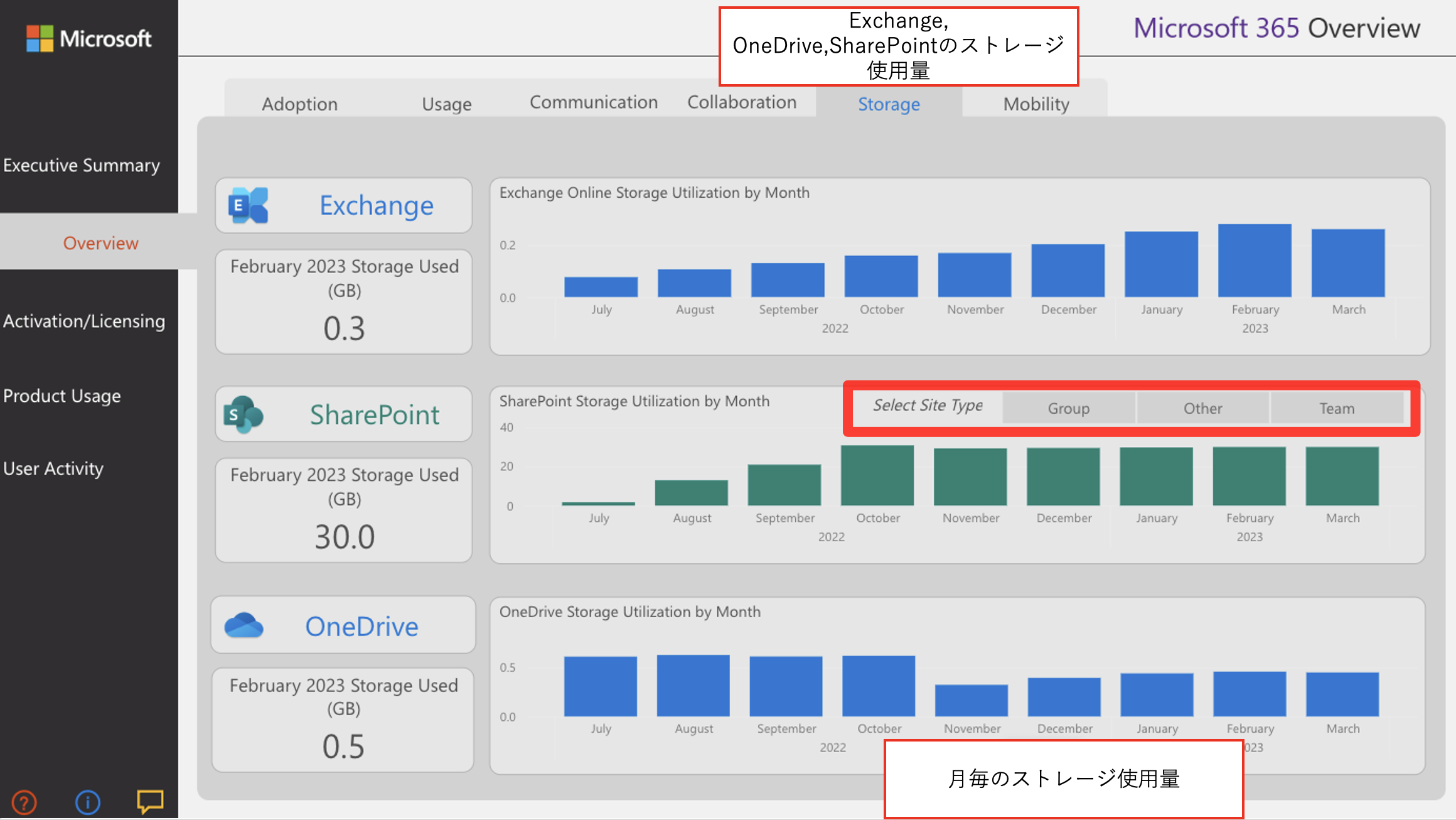This screenshot has height=820, width=1456.
Task: Switch to the Mobility tab
Action: pos(1036,104)
